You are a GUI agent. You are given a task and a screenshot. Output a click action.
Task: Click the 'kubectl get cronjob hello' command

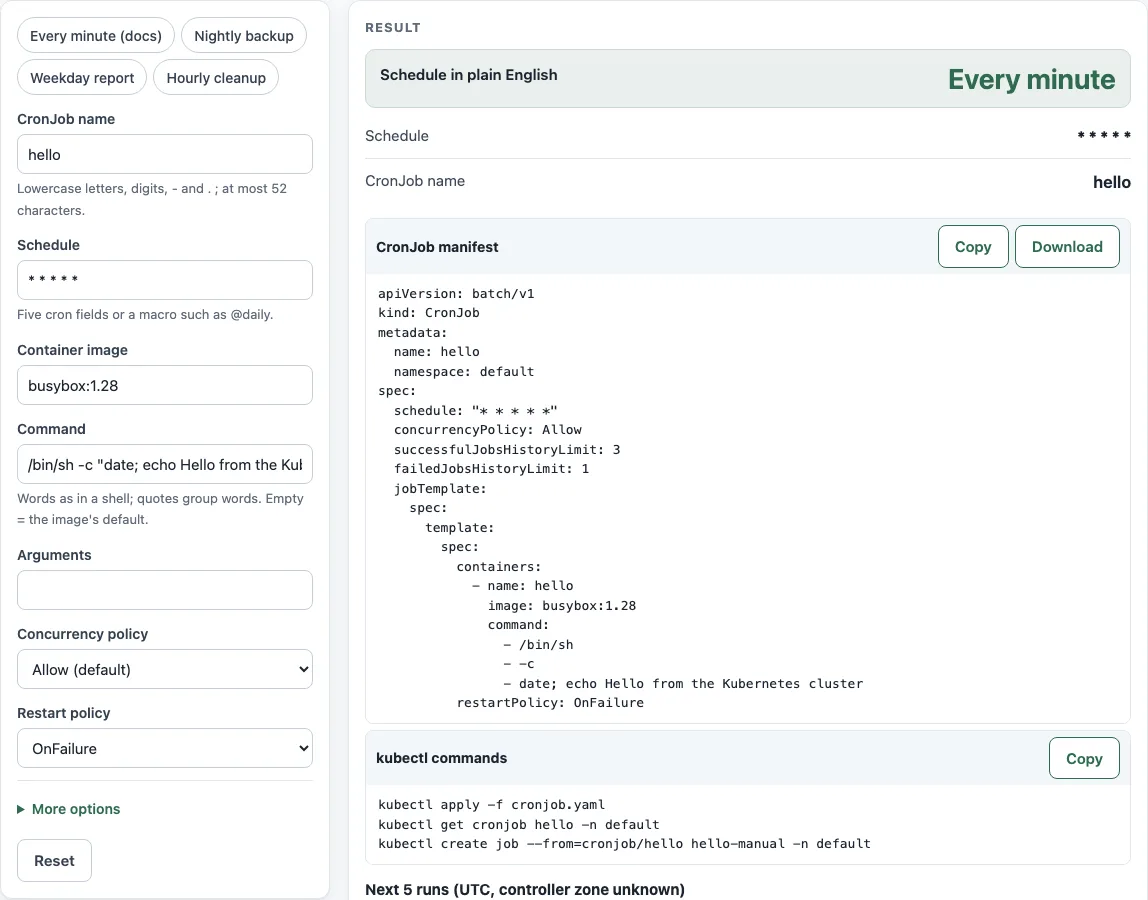coord(518,825)
